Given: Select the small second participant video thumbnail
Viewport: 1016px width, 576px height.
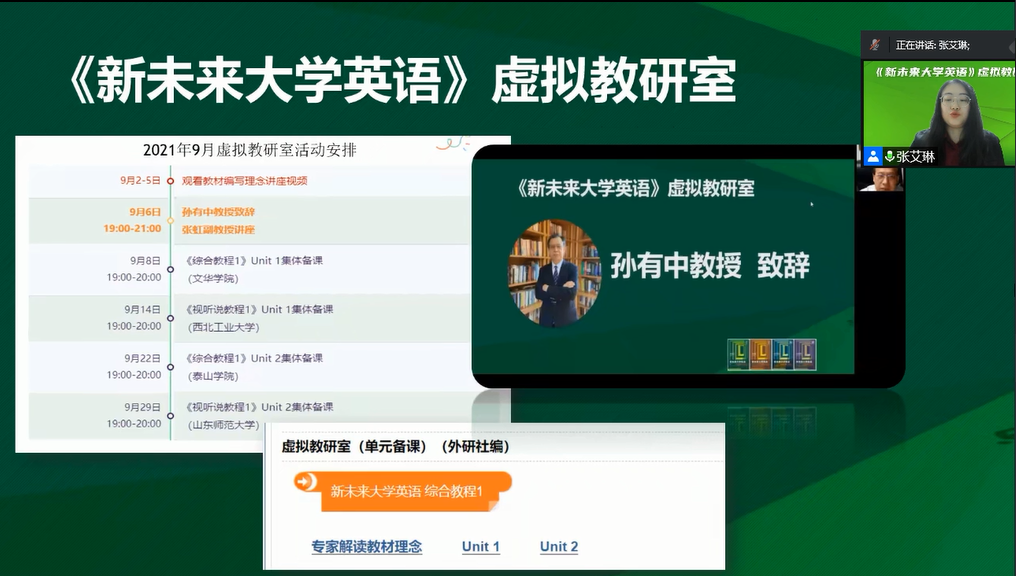Looking at the screenshot, I should (x=880, y=179).
